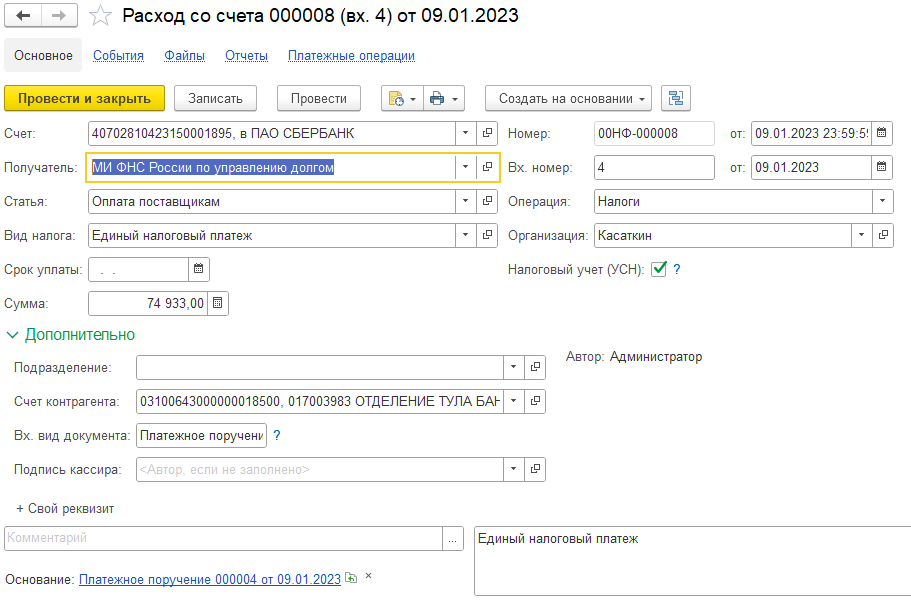This screenshot has height=605, width=911.
Task: Open the basis document via the green icon
Action: [x=351, y=578]
